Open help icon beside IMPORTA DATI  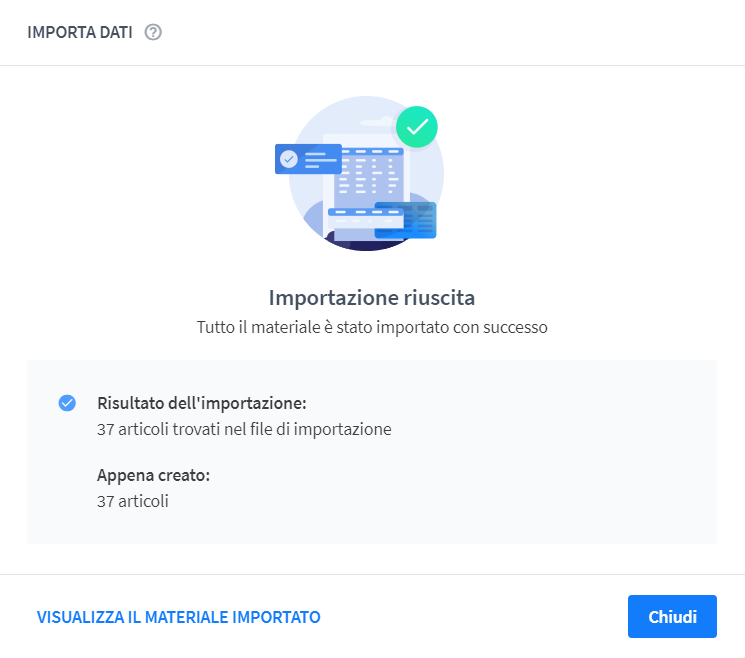point(153,32)
